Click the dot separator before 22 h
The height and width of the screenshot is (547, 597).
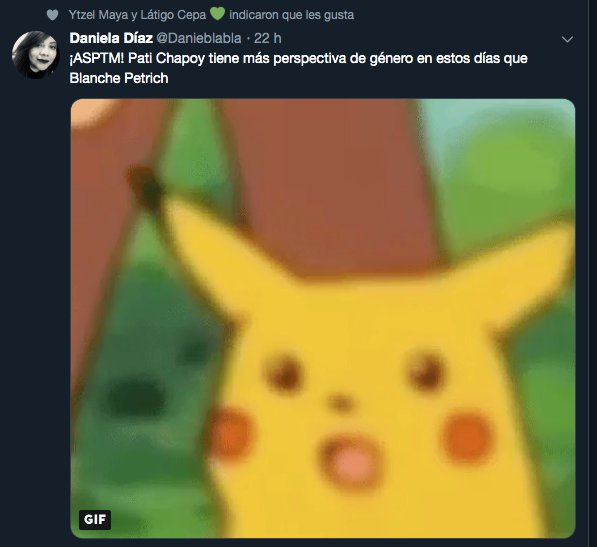point(248,38)
